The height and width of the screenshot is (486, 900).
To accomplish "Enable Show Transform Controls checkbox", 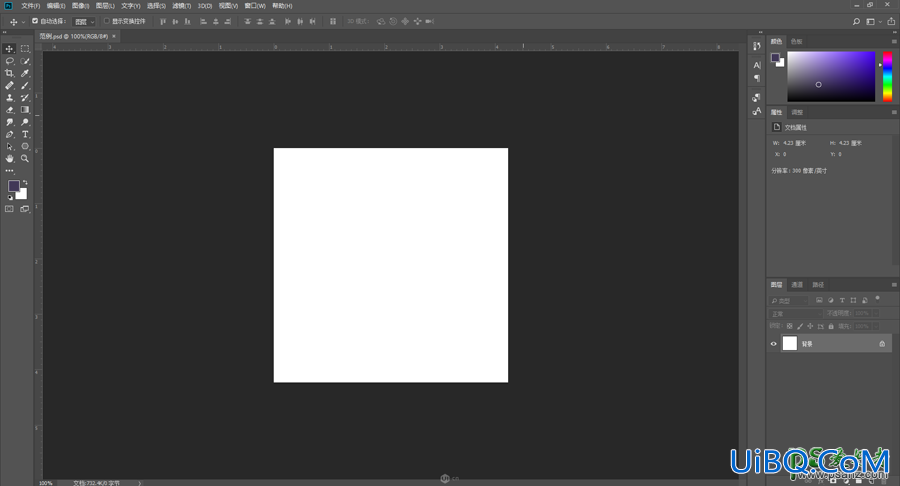I will [107, 21].
